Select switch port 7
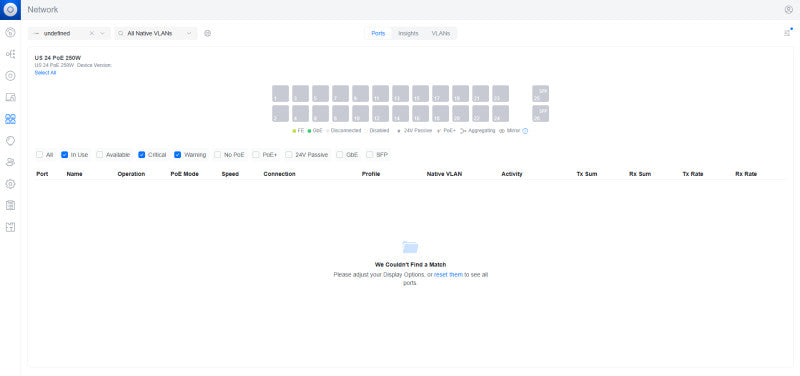Screen dimensions: 800x376 pos(340,93)
